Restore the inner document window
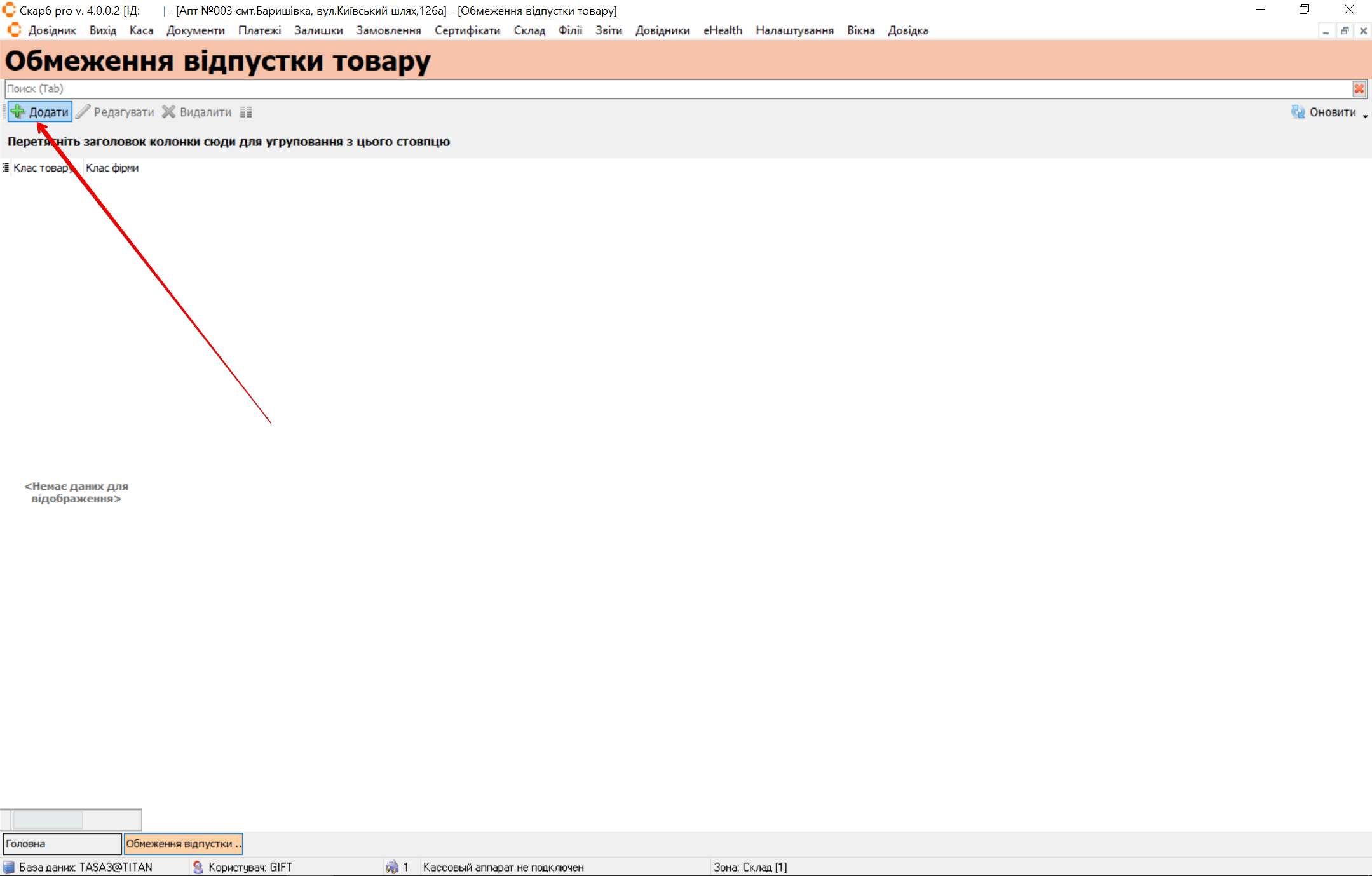This screenshot has width=1372, height=876. (x=1344, y=30)
